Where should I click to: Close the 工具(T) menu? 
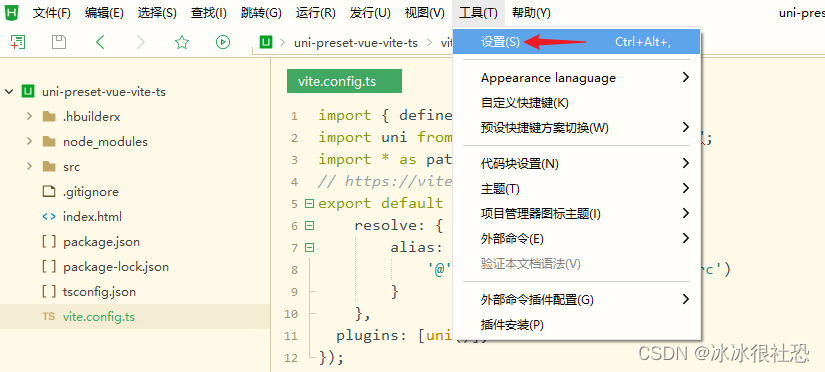tap(478, 13)
